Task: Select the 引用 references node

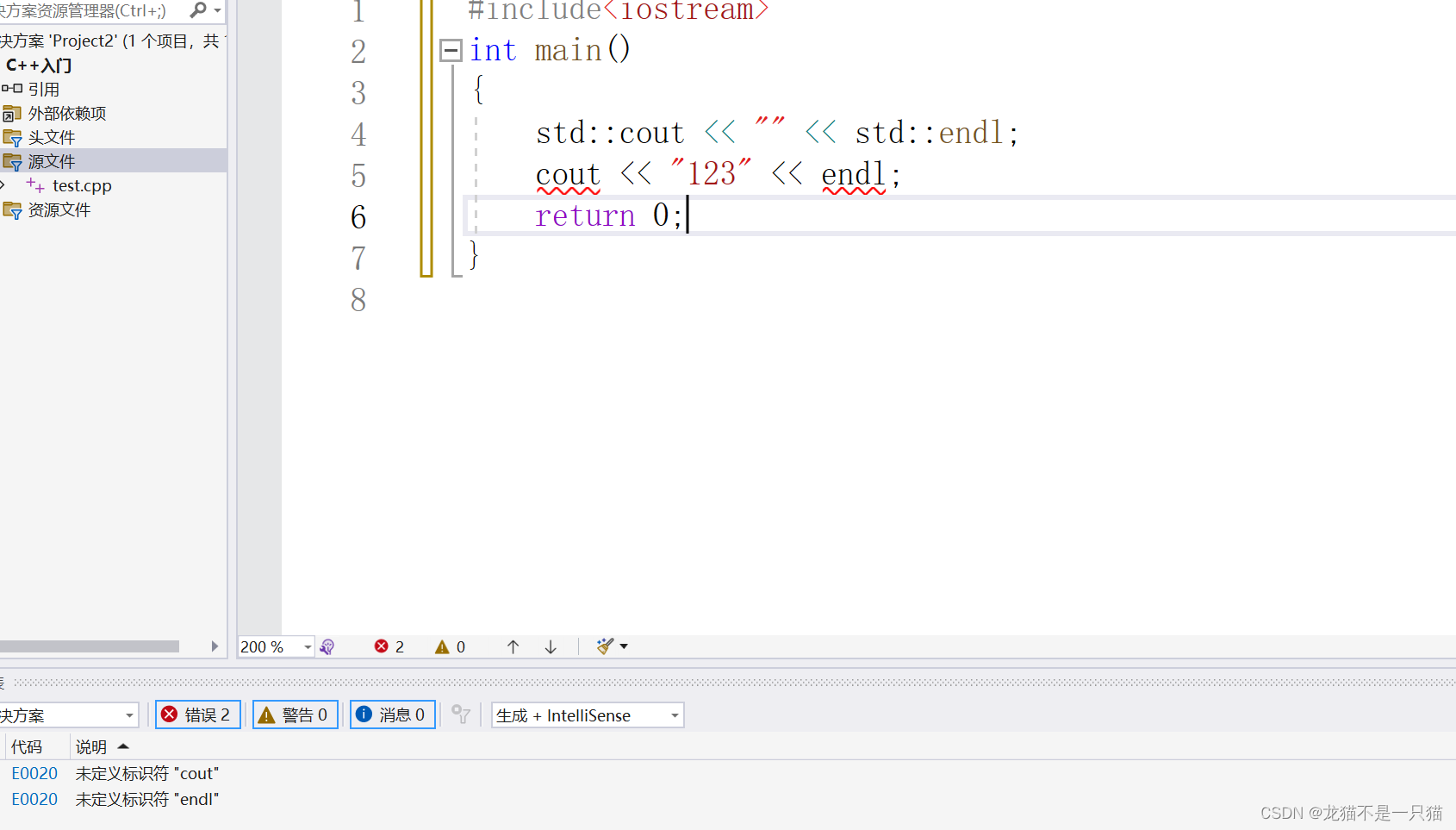Action: pos(43,90)
